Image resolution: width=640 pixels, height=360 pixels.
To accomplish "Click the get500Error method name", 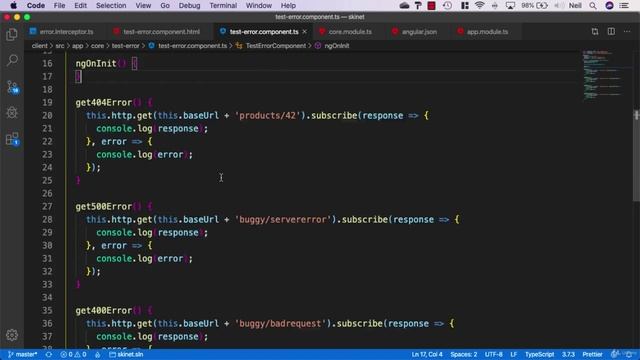I will coord(104,207).
